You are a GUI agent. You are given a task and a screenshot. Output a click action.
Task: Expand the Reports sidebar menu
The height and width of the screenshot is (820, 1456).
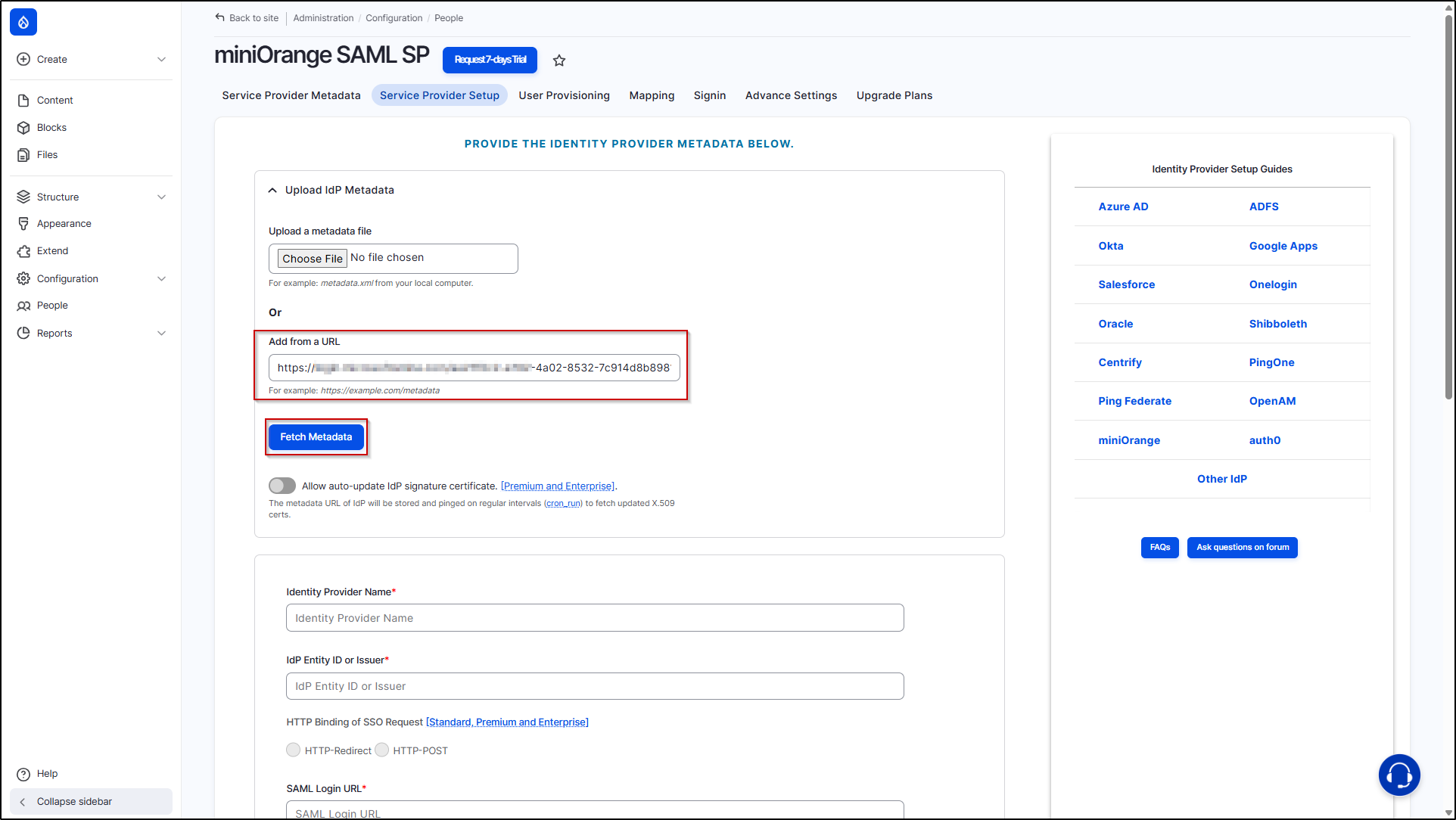162,333
